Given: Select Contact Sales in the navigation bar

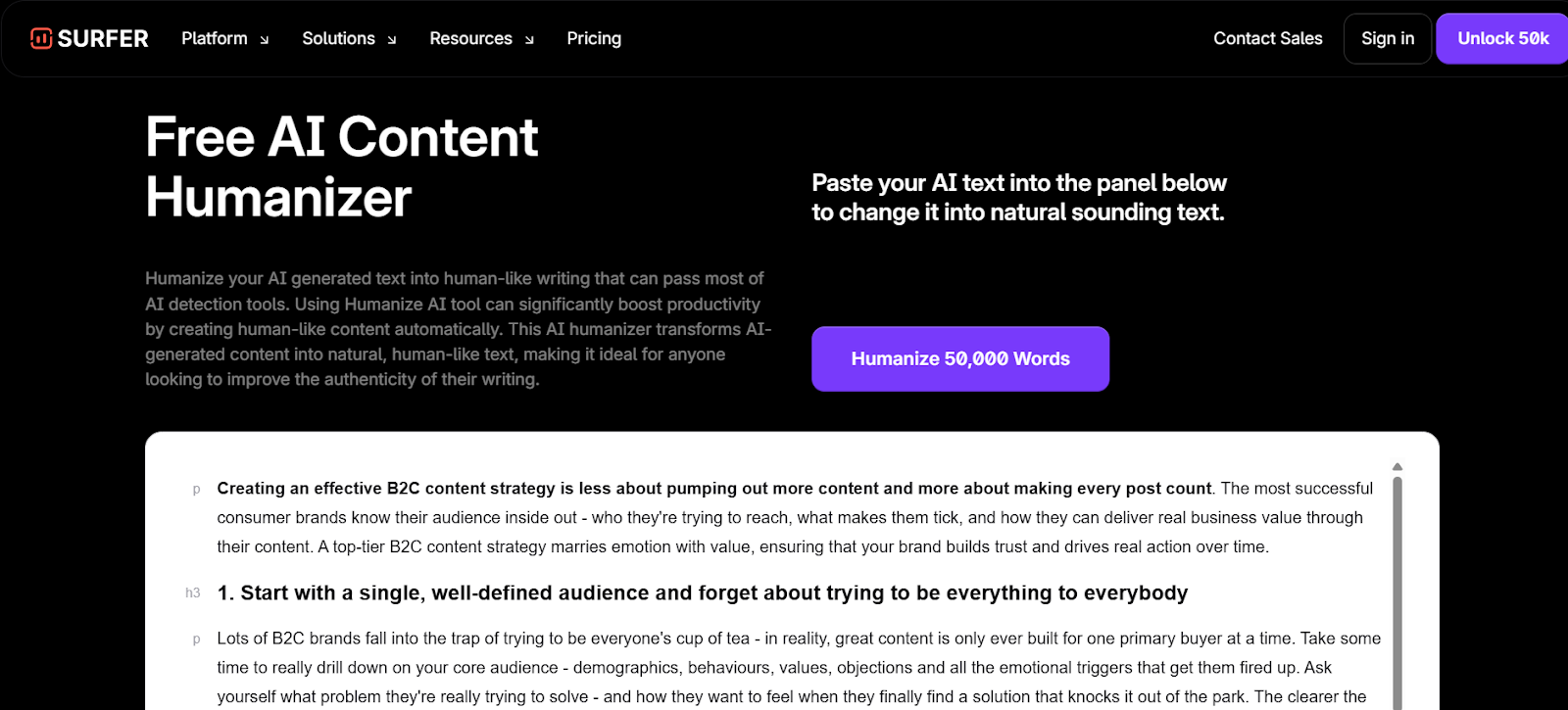Looking at the screenshot, I should (1267, 38).
